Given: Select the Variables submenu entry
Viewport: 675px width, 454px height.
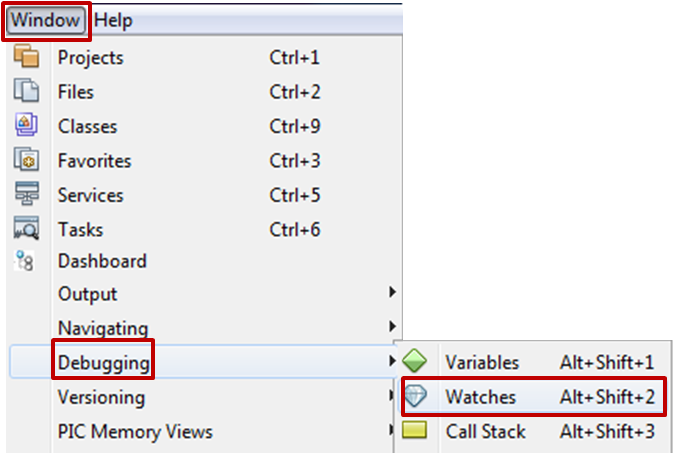Looking at the screenshot, I should coord(482,362).
